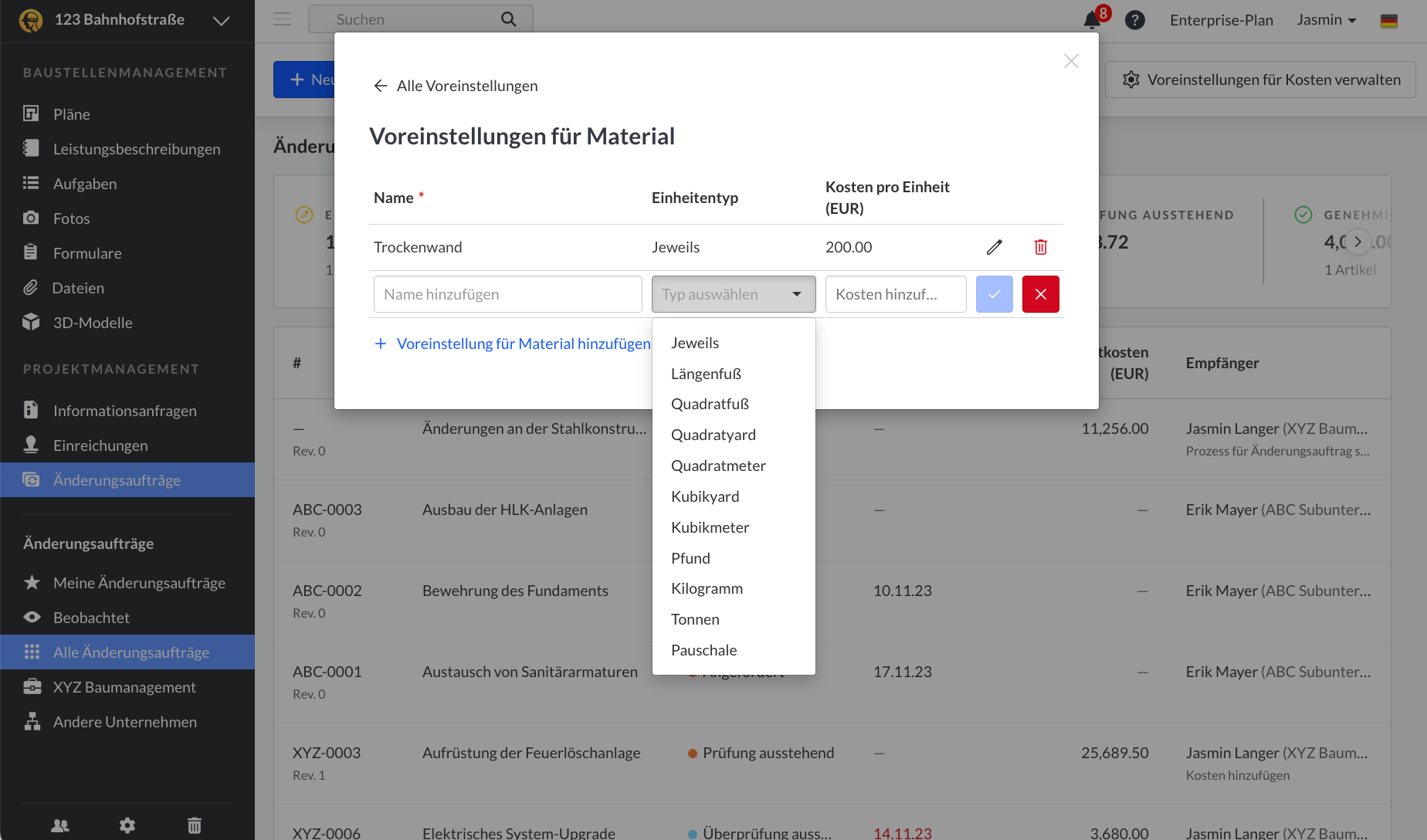This screenshot has height=840, width=1427.
Task: Focus the Name hinzufügen input field
Action: coord(508,294)
